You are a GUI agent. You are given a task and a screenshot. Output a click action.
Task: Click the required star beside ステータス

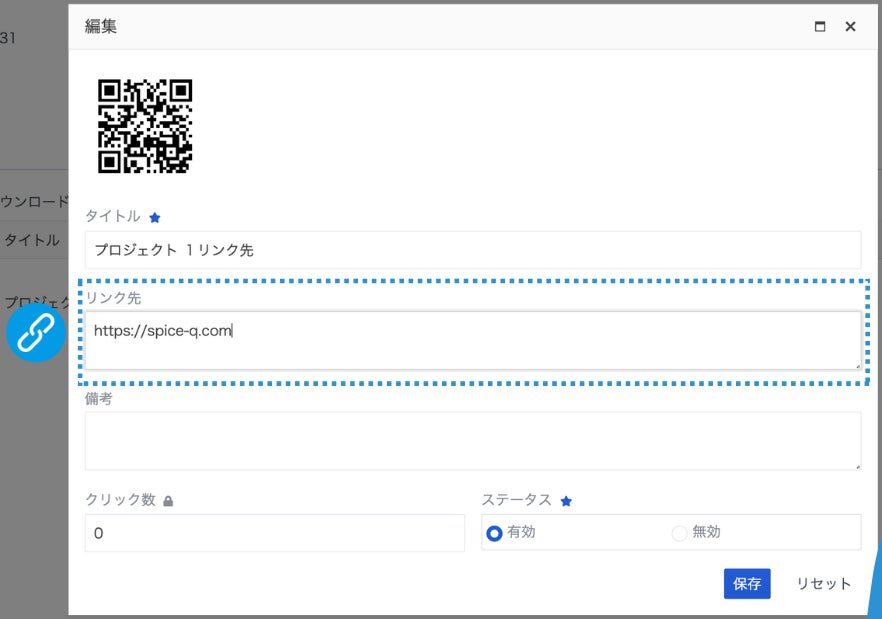pos(566,501)
